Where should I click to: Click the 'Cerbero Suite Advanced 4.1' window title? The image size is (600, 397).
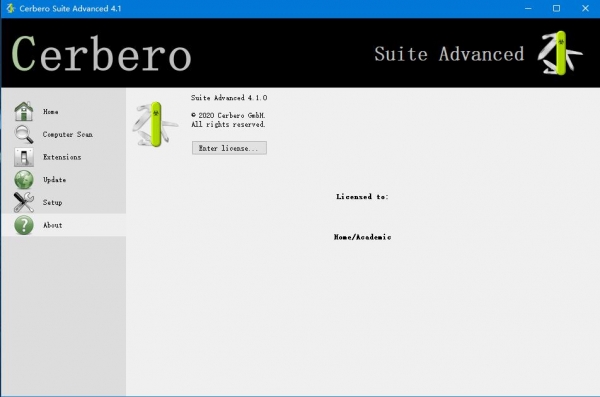click(70, 8)
